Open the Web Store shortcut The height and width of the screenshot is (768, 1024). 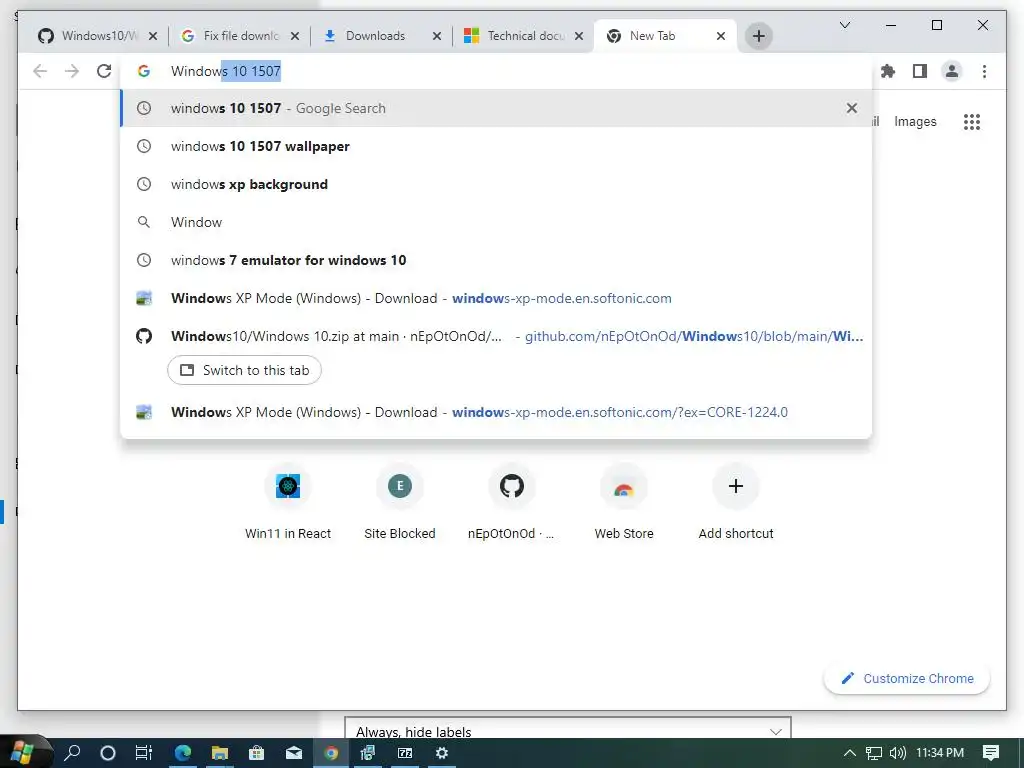point(624,503)
